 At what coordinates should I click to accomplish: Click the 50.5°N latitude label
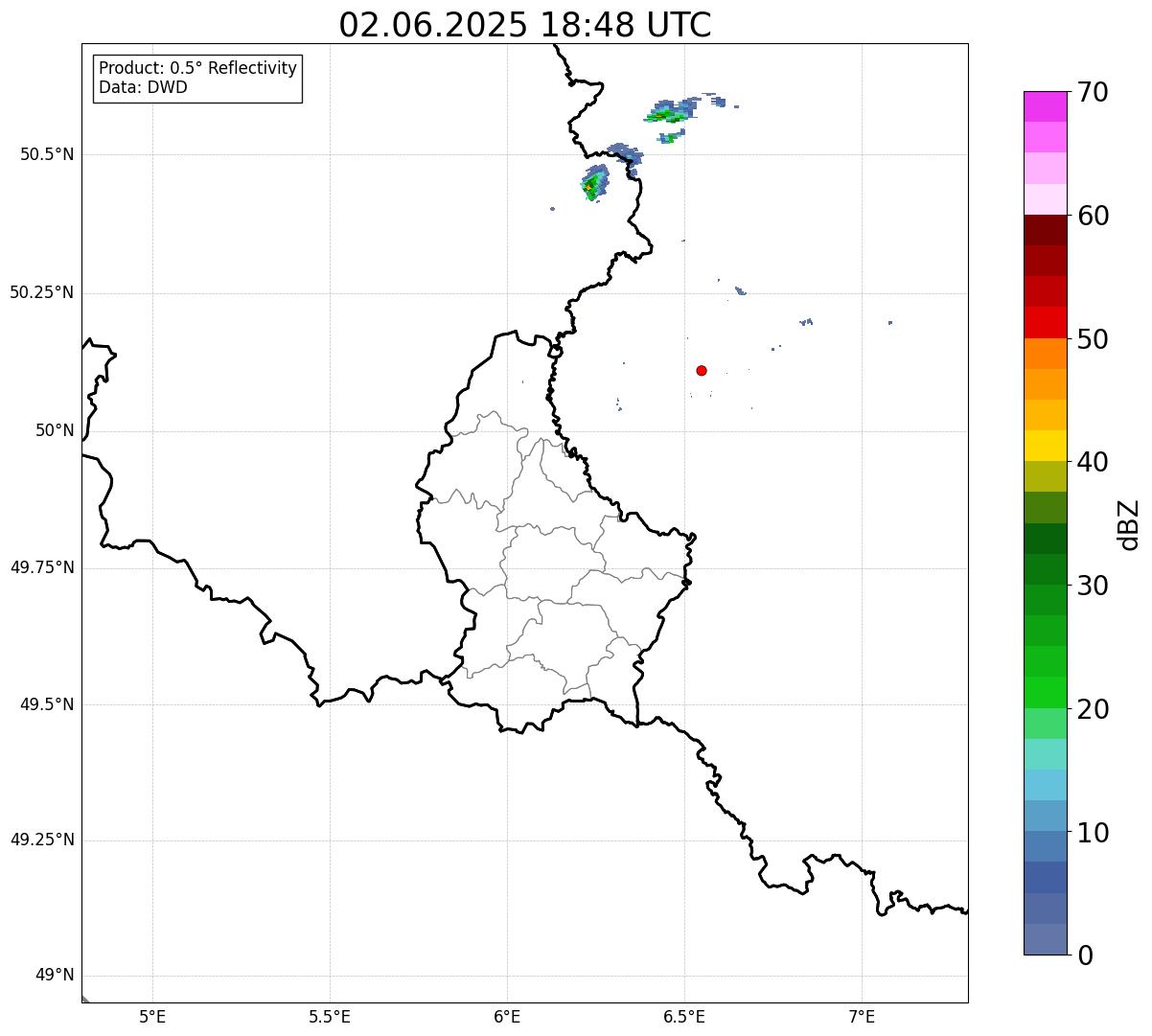pos(47,154)
